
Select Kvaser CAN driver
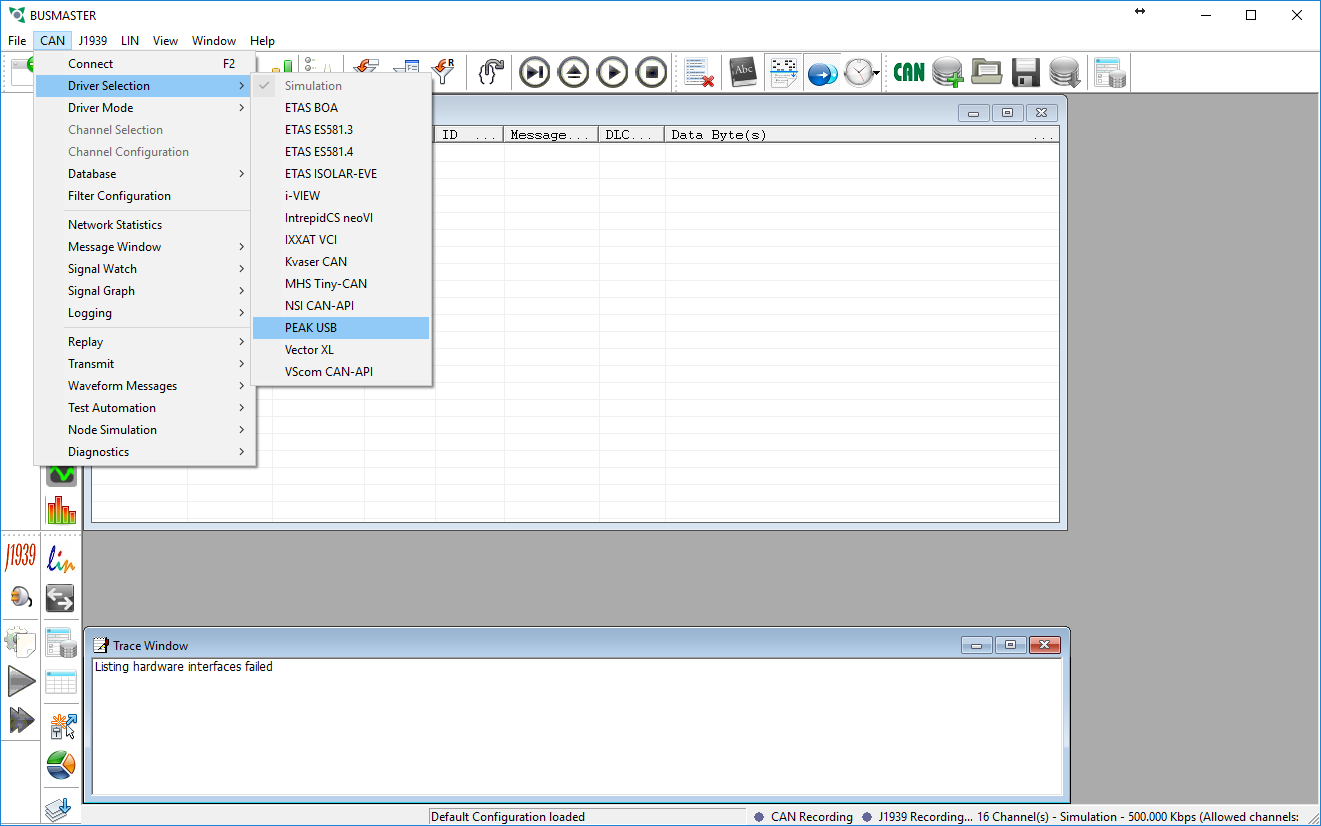click(x=341, y=262)
